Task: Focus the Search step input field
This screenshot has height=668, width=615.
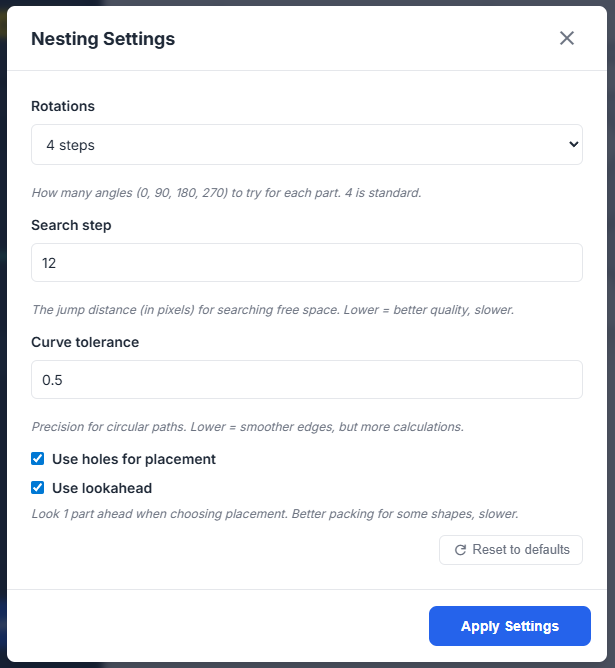Action: [306, 263]
